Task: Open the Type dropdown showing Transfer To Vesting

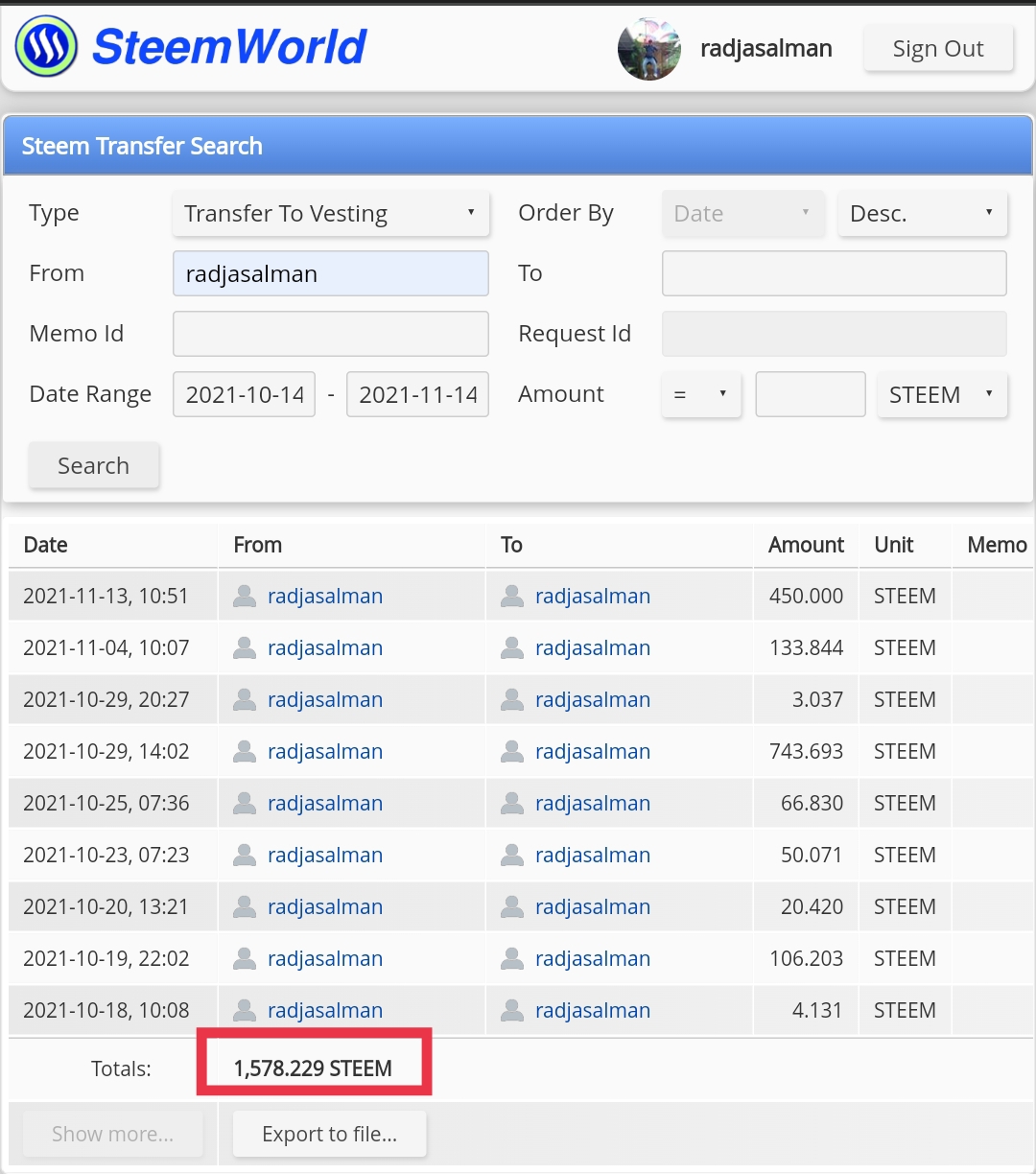Action: 331,213
